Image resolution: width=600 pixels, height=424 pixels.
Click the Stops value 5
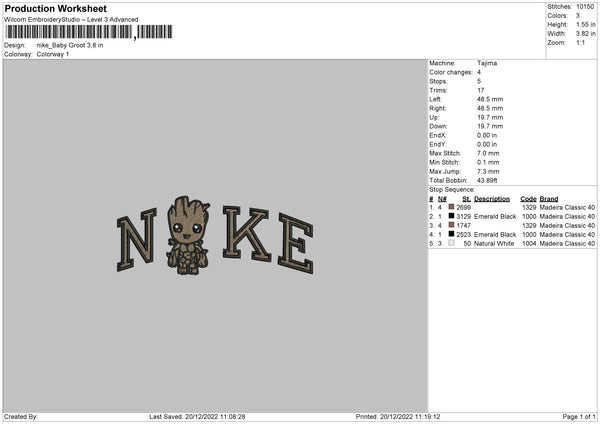click(479, 81)
